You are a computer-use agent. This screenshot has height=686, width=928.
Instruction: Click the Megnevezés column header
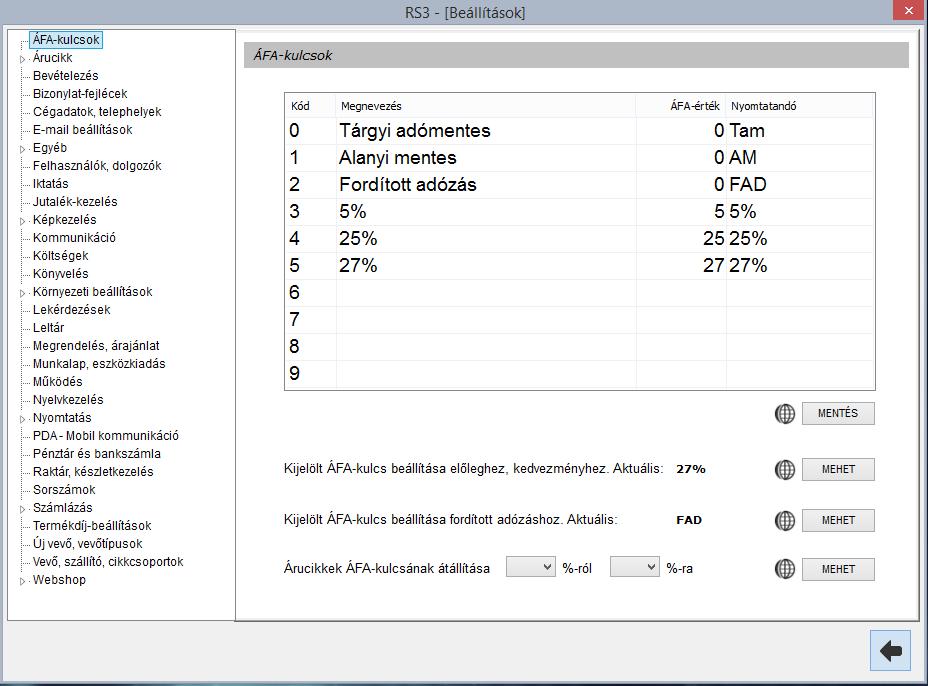(486, 106)
